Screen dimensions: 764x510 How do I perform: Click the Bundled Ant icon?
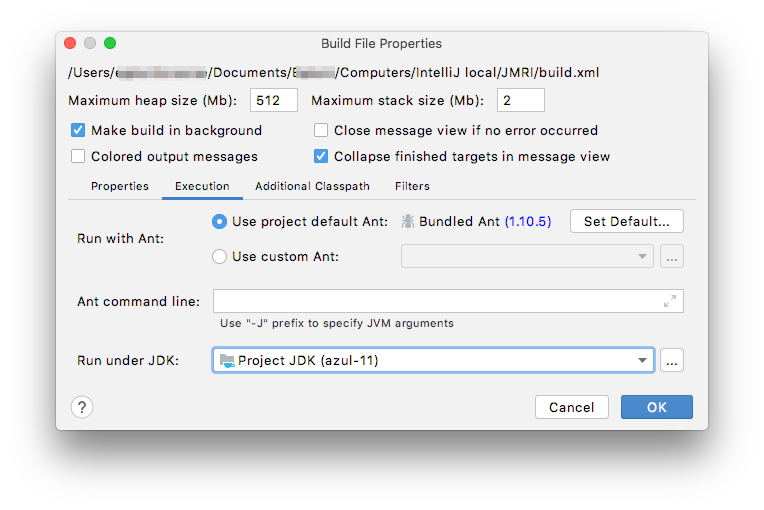(408, 222)
